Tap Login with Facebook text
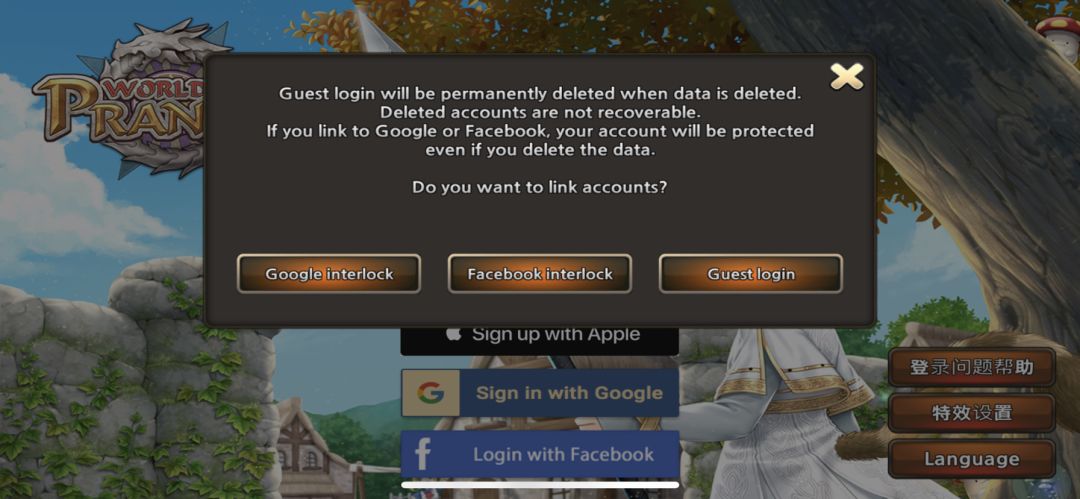 click(x=563, y=454)
